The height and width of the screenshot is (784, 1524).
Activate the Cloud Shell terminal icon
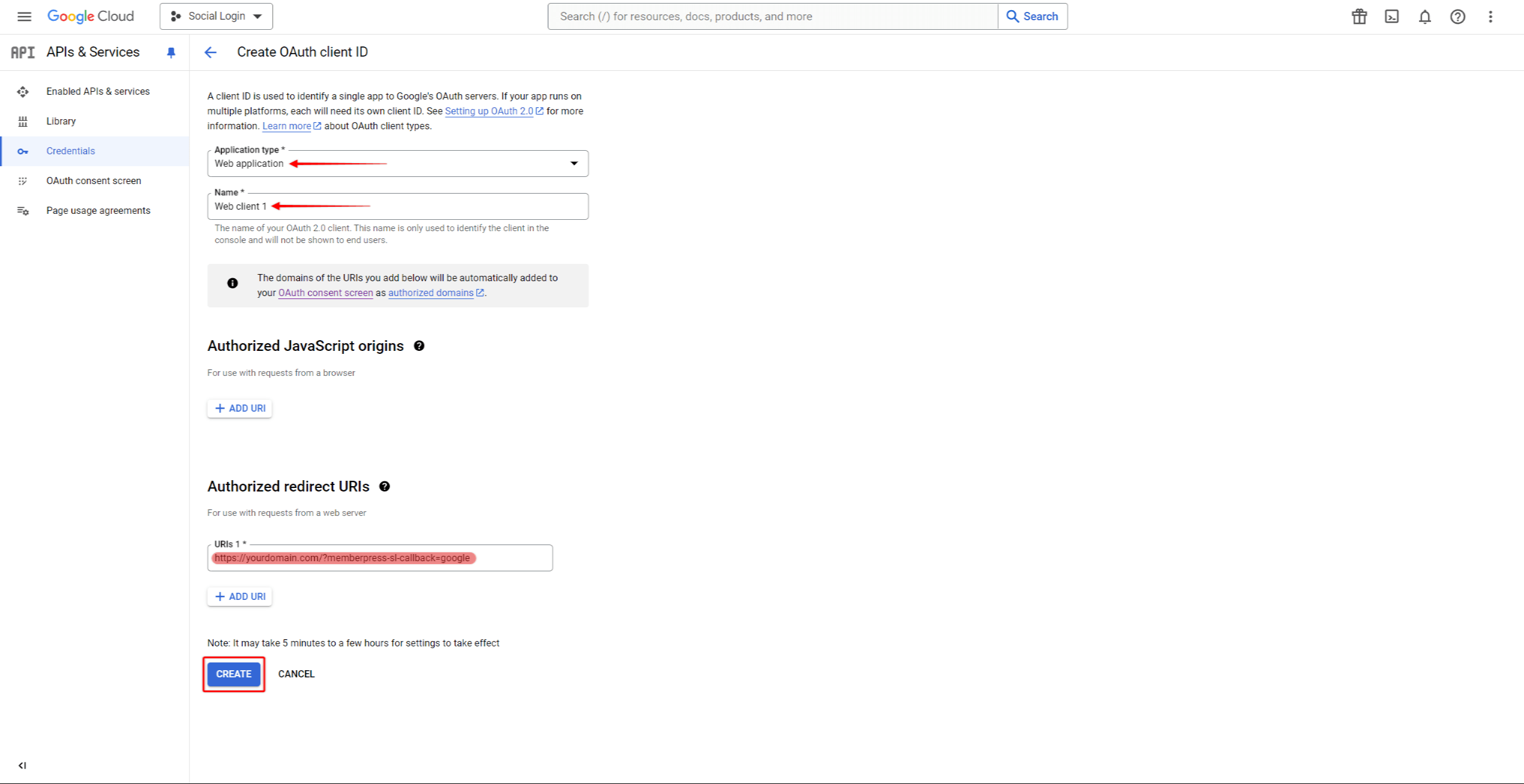click(x=1392, y=17)
